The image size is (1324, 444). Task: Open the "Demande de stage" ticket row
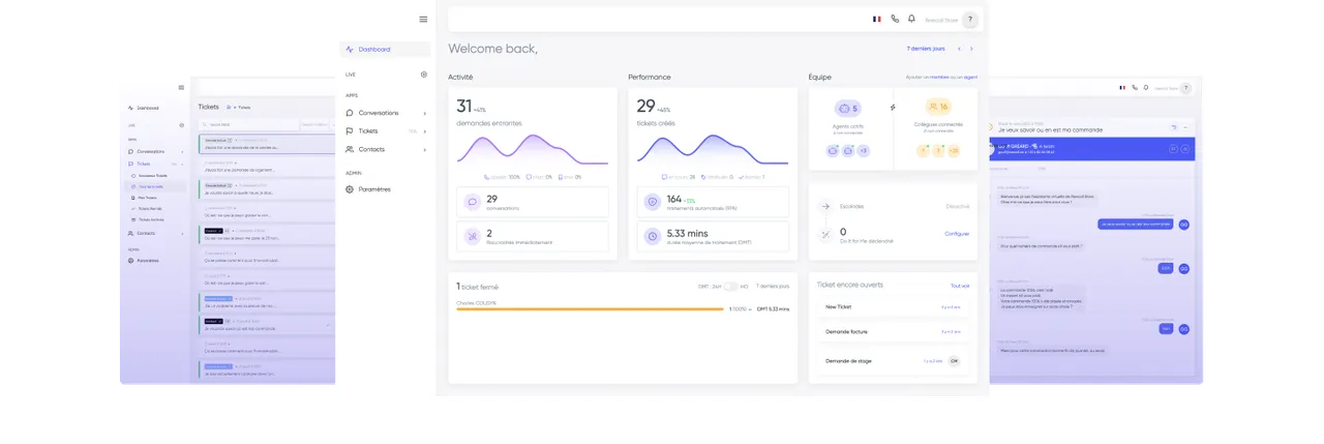(893, 361)
